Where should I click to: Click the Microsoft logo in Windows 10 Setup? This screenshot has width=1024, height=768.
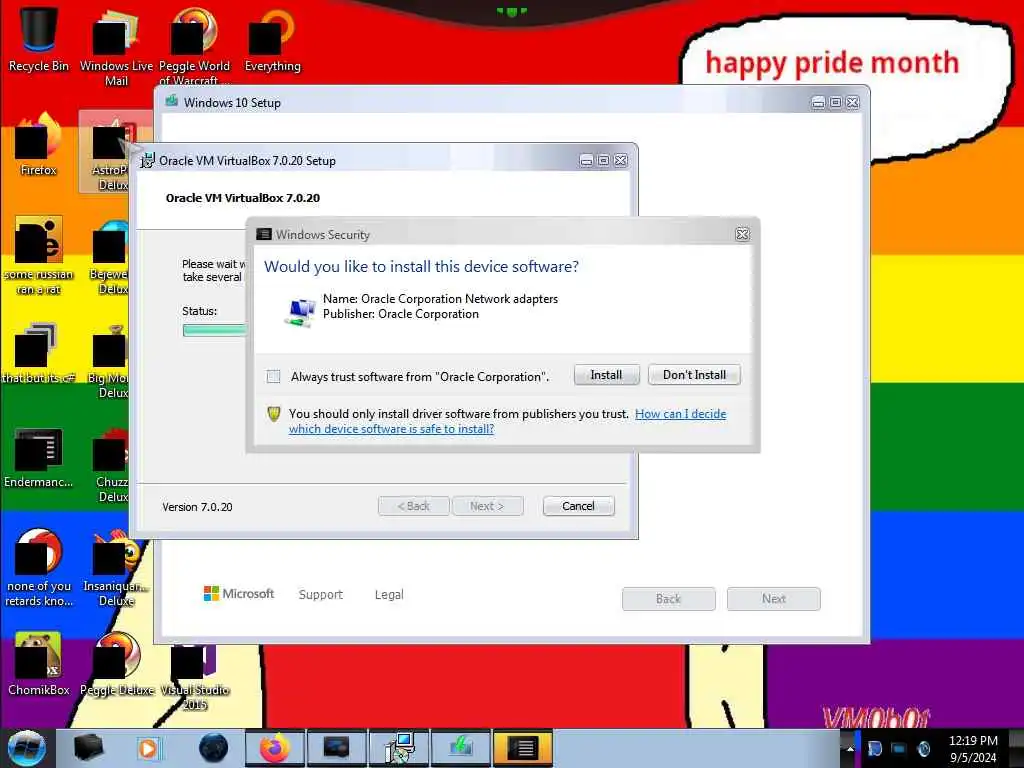[239, 594]
